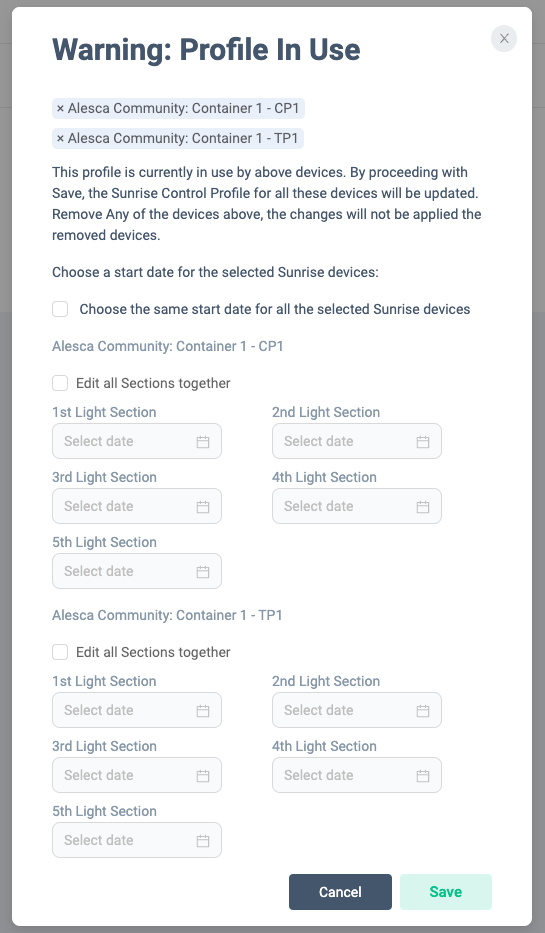Click the Cancel button
Image resolution: width=545 pixels, height=933 pixels.
click(340, 892)
